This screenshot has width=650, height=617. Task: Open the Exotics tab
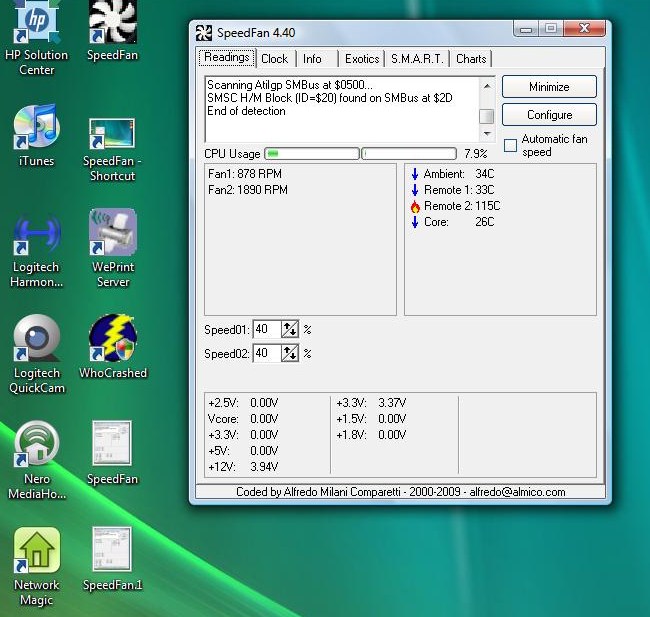click(x=362, y=59)
